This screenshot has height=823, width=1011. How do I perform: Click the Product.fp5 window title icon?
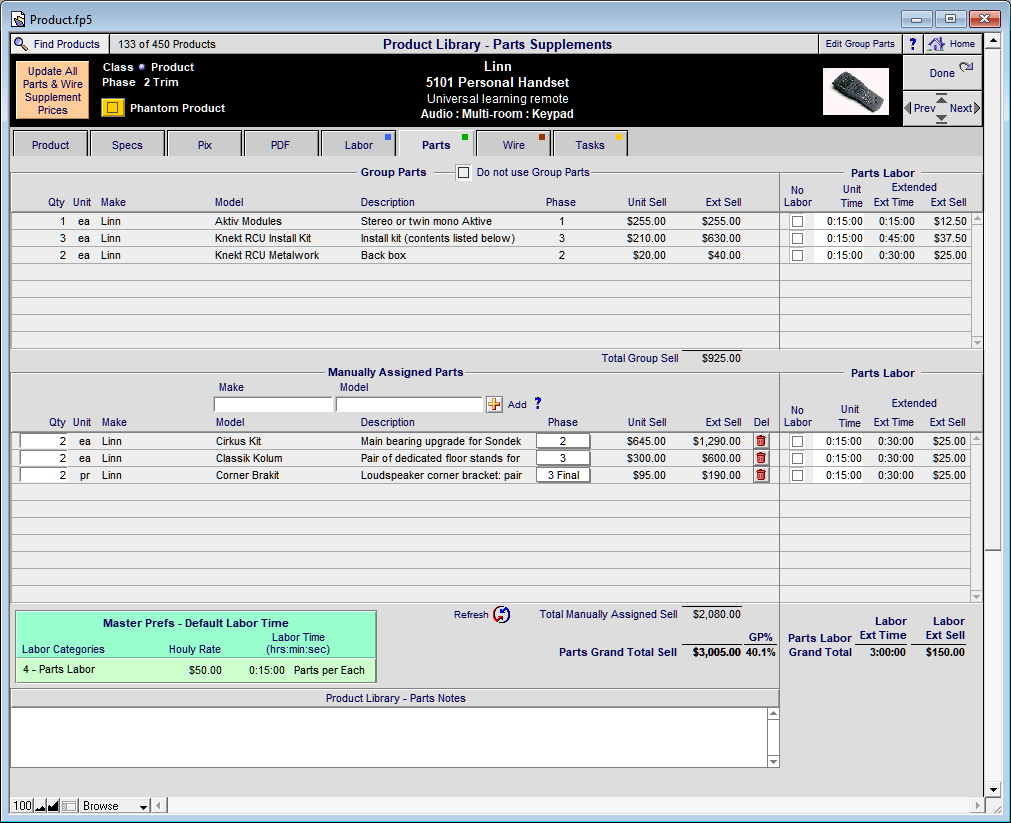(19, 19)
